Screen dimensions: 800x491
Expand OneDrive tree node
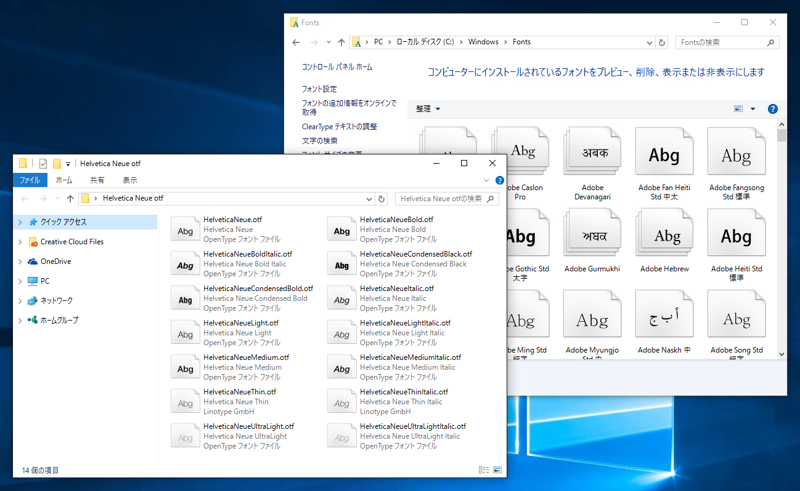tap(20, 261)
